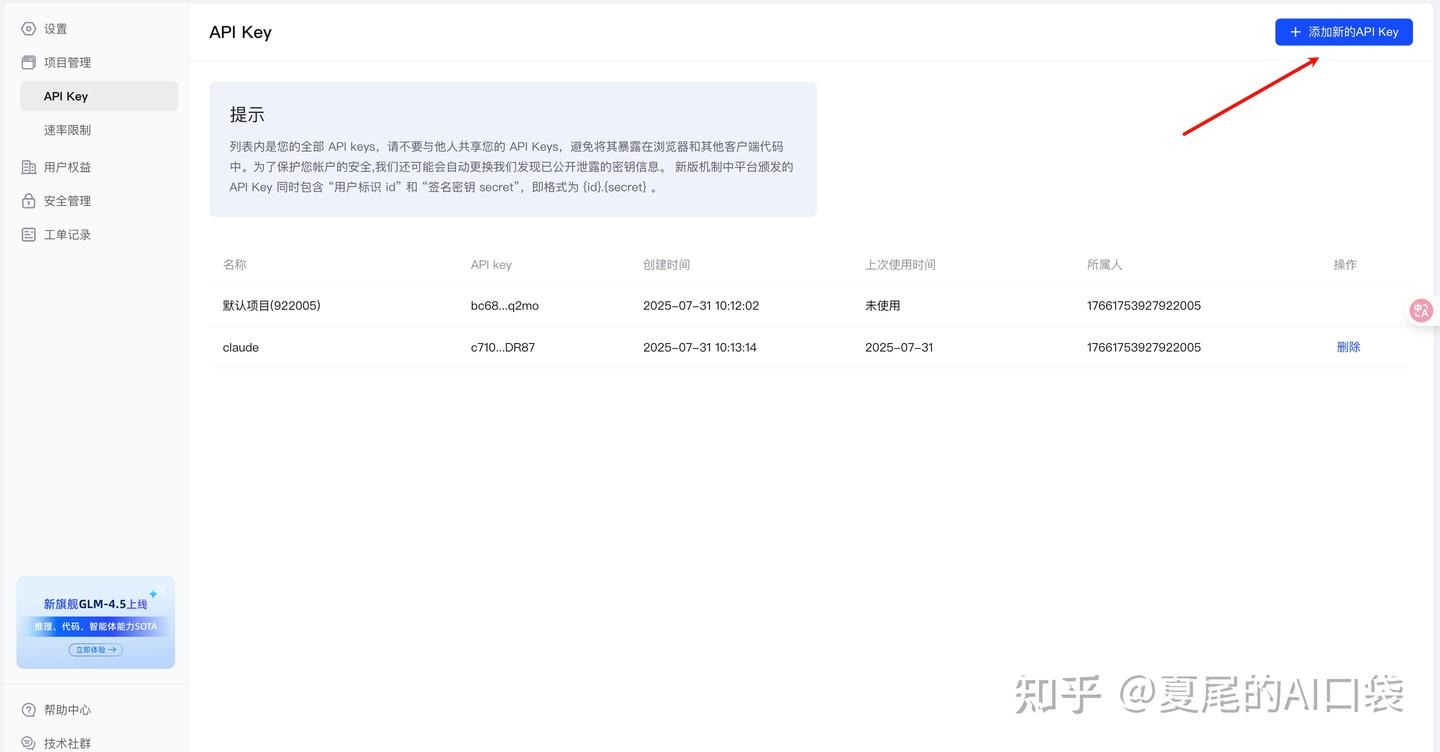Click the 名称 column header
The width and height of the screenshot is (1440, 752).
click(234, 264)
